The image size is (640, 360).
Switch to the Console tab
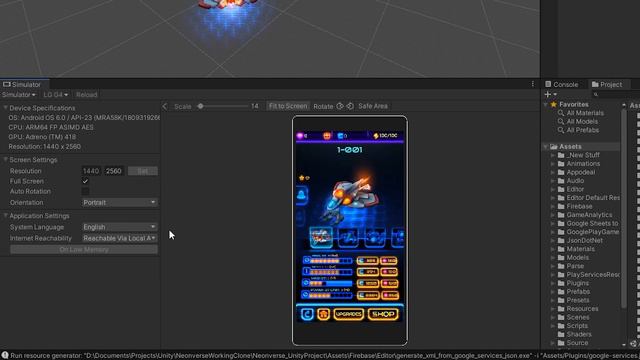(562, 84)
